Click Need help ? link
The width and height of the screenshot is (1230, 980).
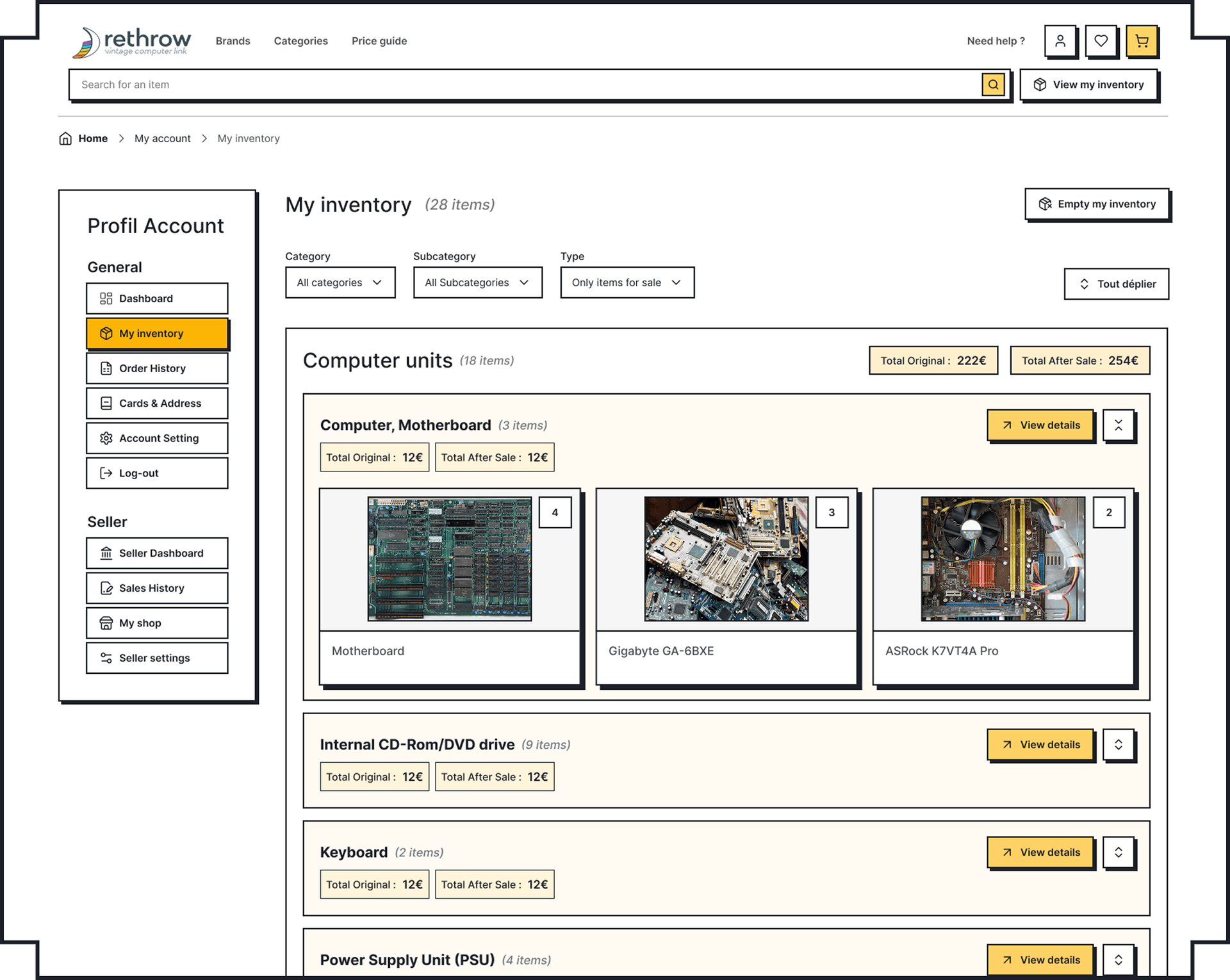click(x=996, y=41)
